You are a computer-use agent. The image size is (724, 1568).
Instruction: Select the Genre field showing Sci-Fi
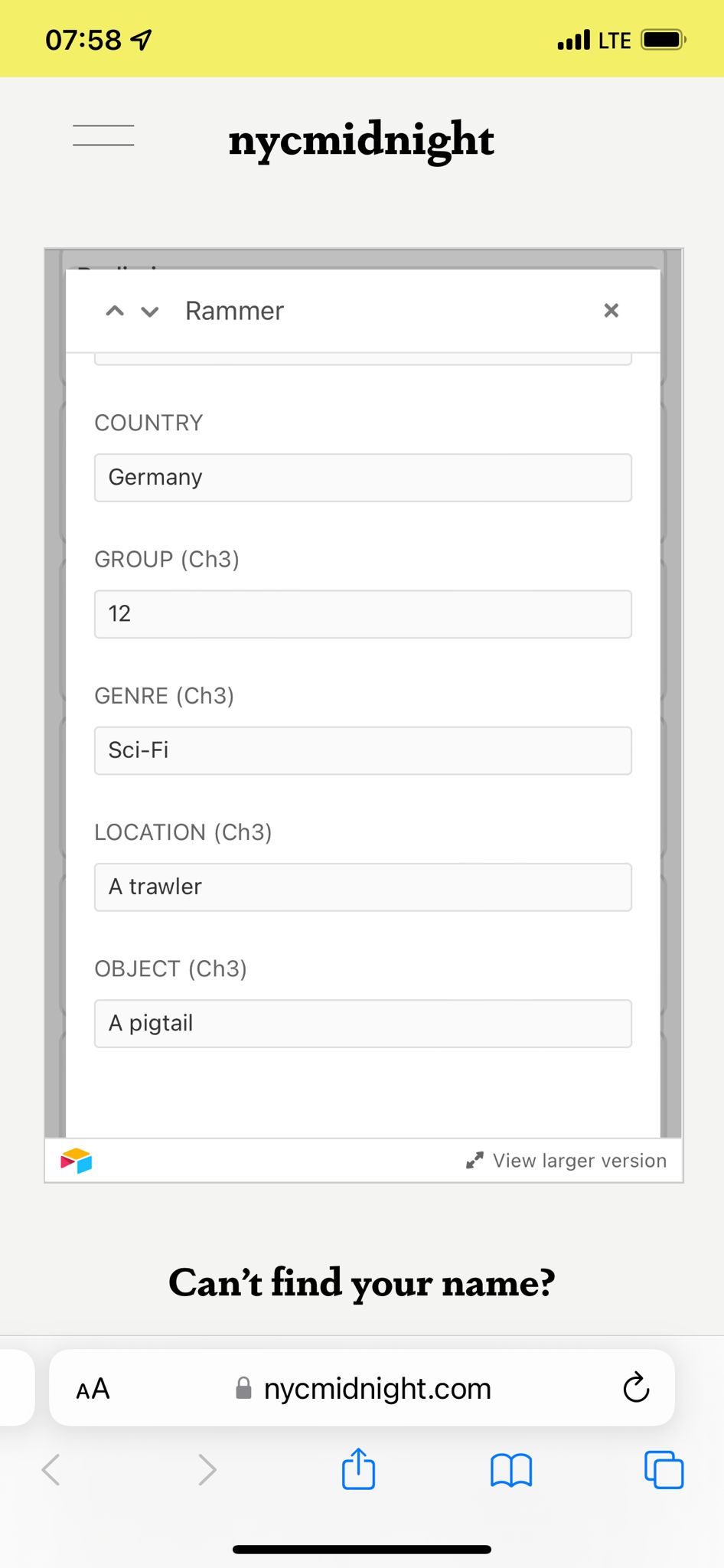363,750
